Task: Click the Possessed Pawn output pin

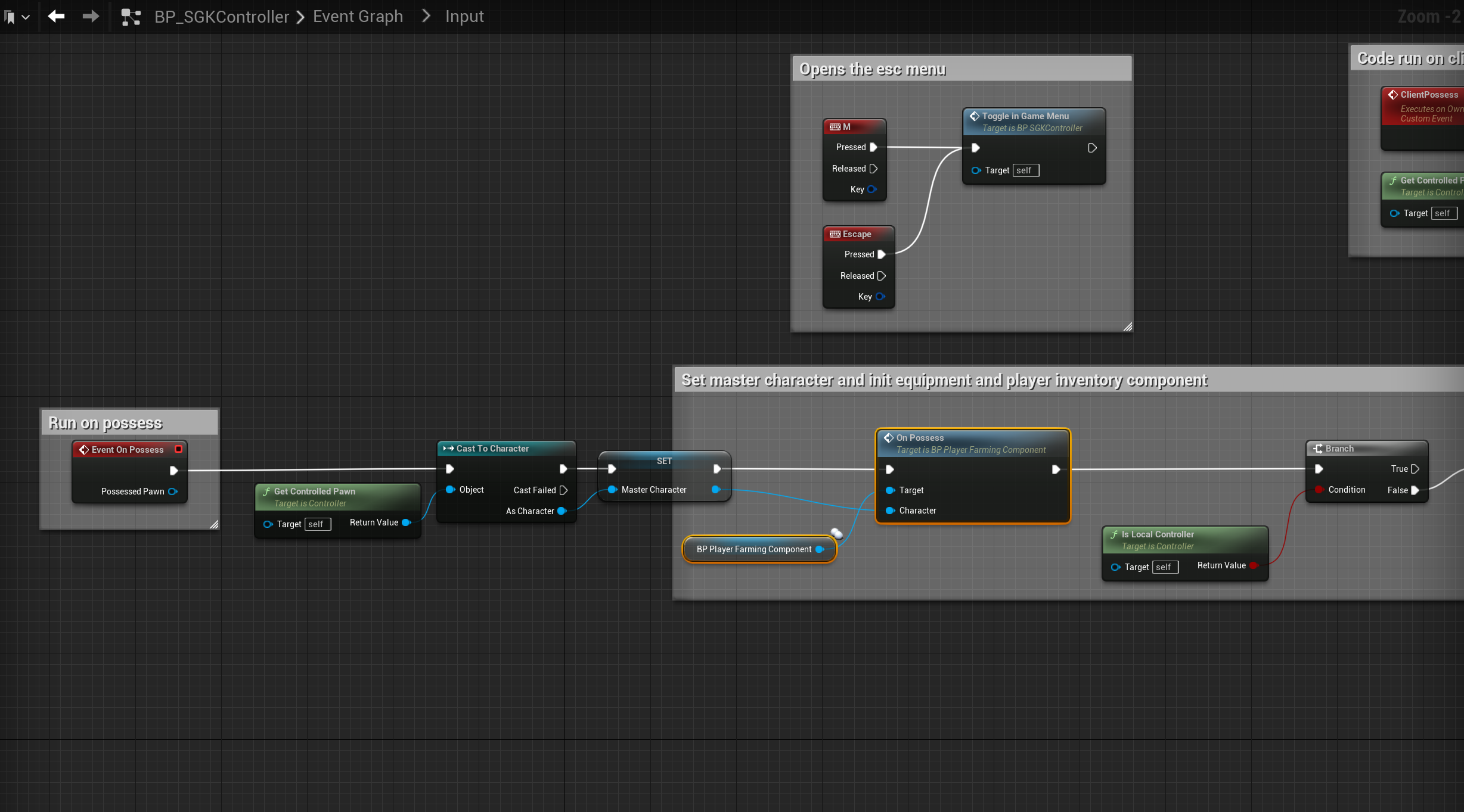Action: [x=173, y=491]
